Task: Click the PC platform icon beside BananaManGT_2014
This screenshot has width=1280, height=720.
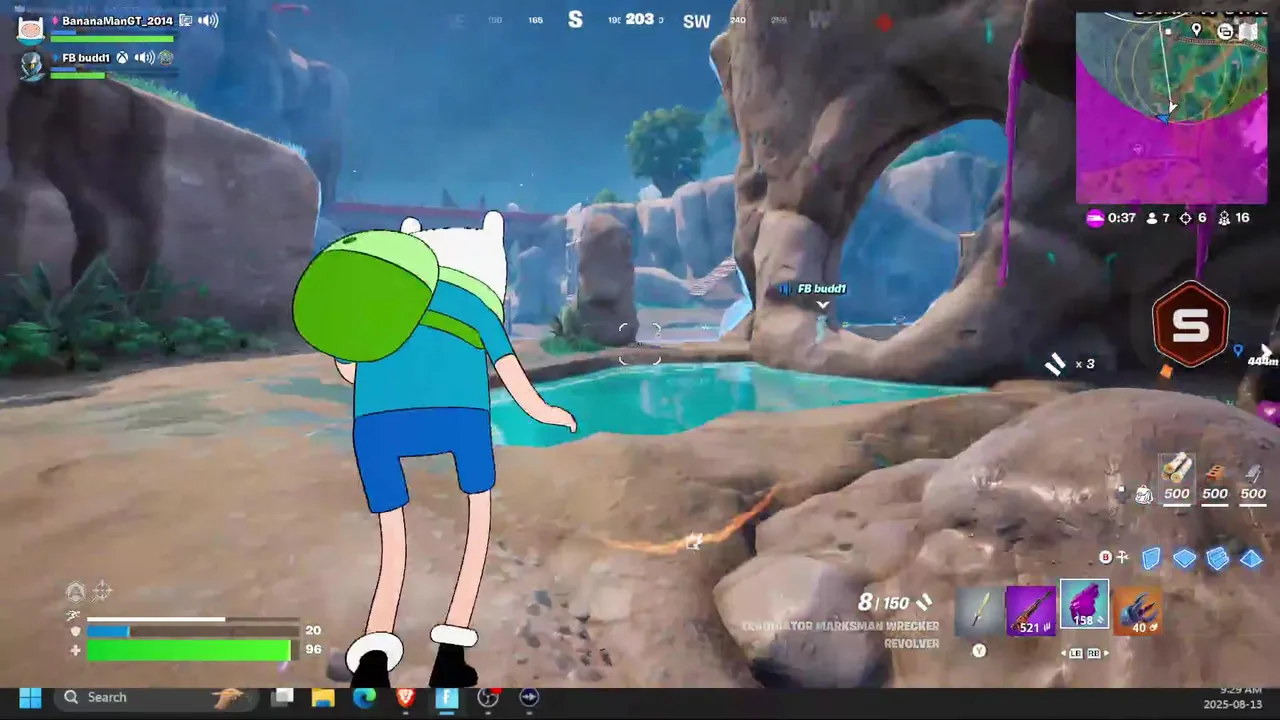Action: coord(186,21)
